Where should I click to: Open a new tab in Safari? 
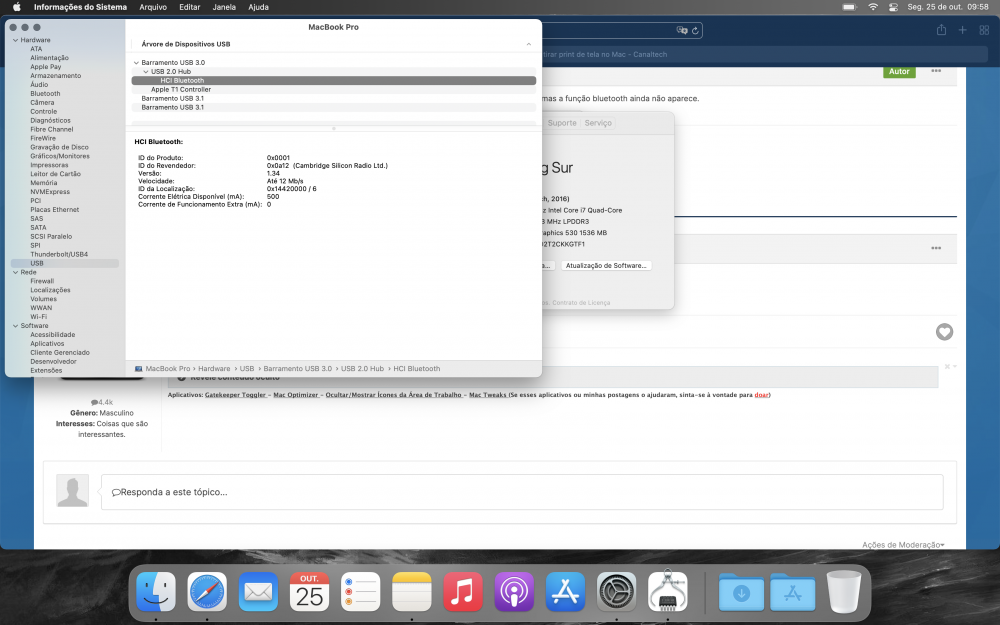[x=962, y=30]
